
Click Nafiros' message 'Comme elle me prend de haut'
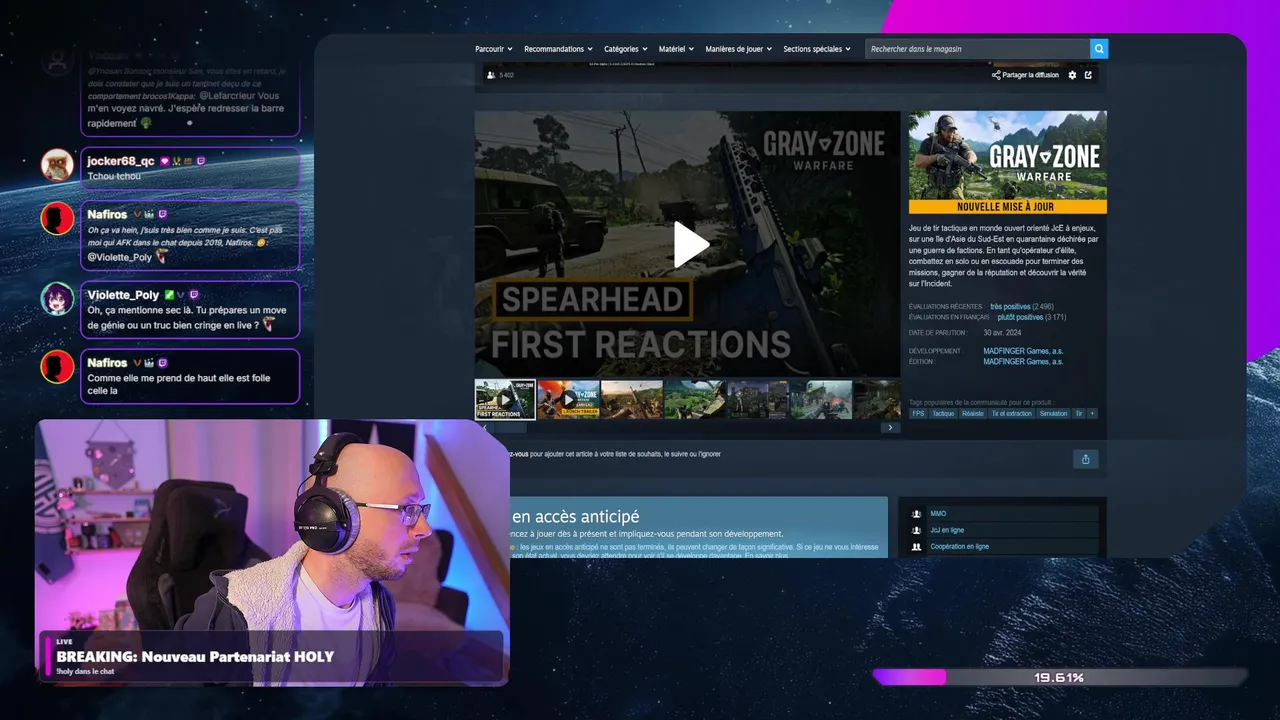pyautogui.click(x=177, y=385)
